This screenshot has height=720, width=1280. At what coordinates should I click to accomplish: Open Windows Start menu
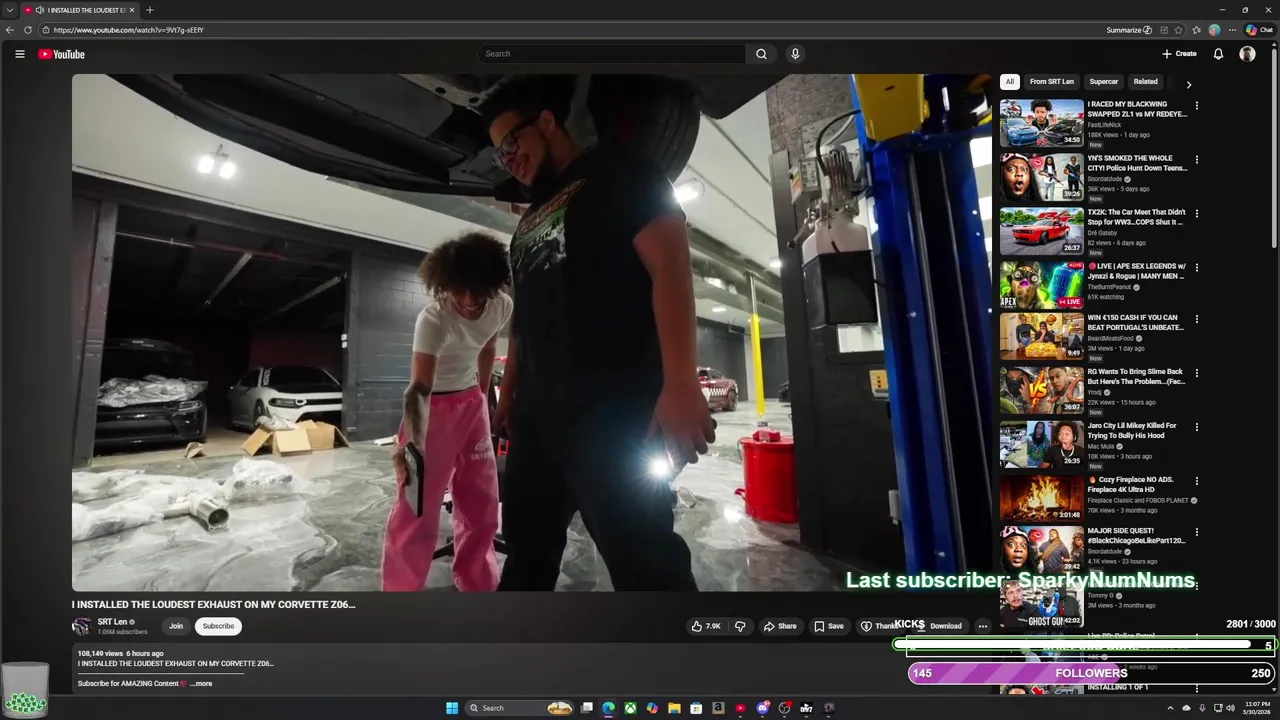pyautogui.click(x=452, y=708)
